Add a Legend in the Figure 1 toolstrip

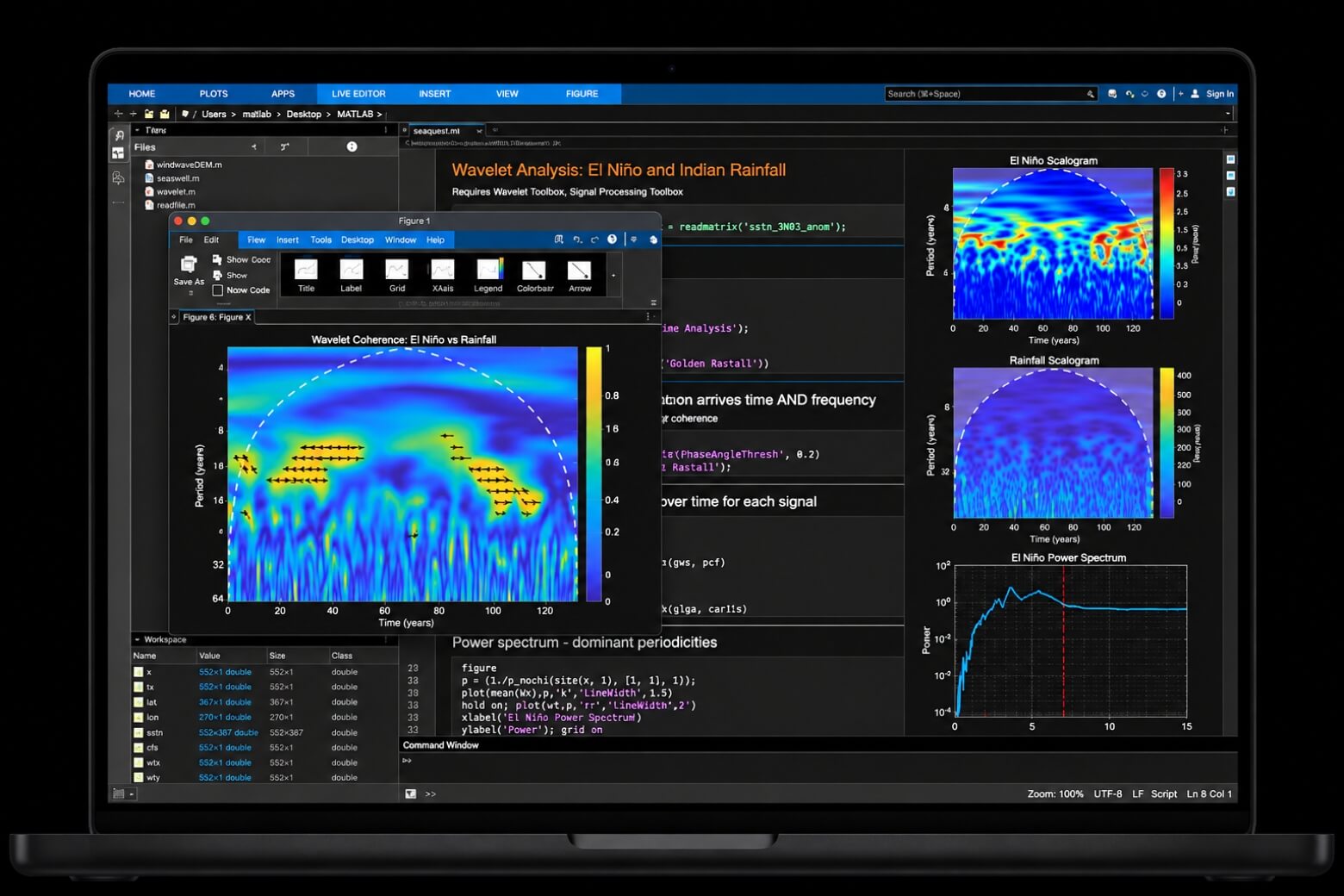pyautogui.click(x=488, y=276)
